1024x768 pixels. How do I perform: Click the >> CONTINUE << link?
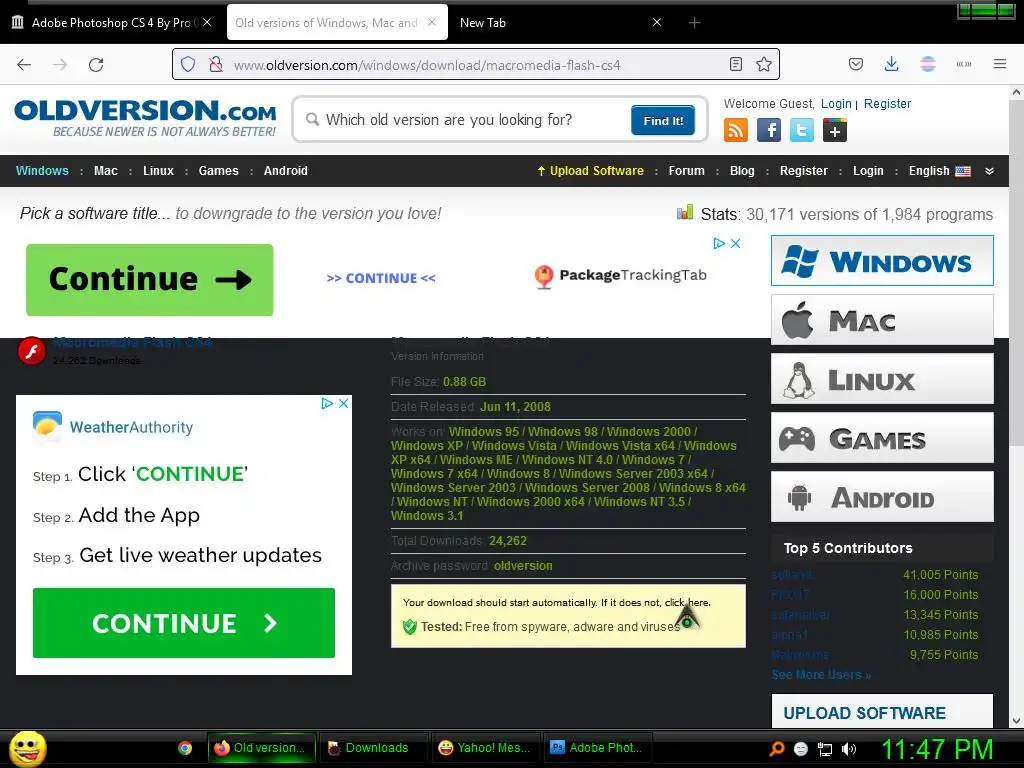(381, 278)
